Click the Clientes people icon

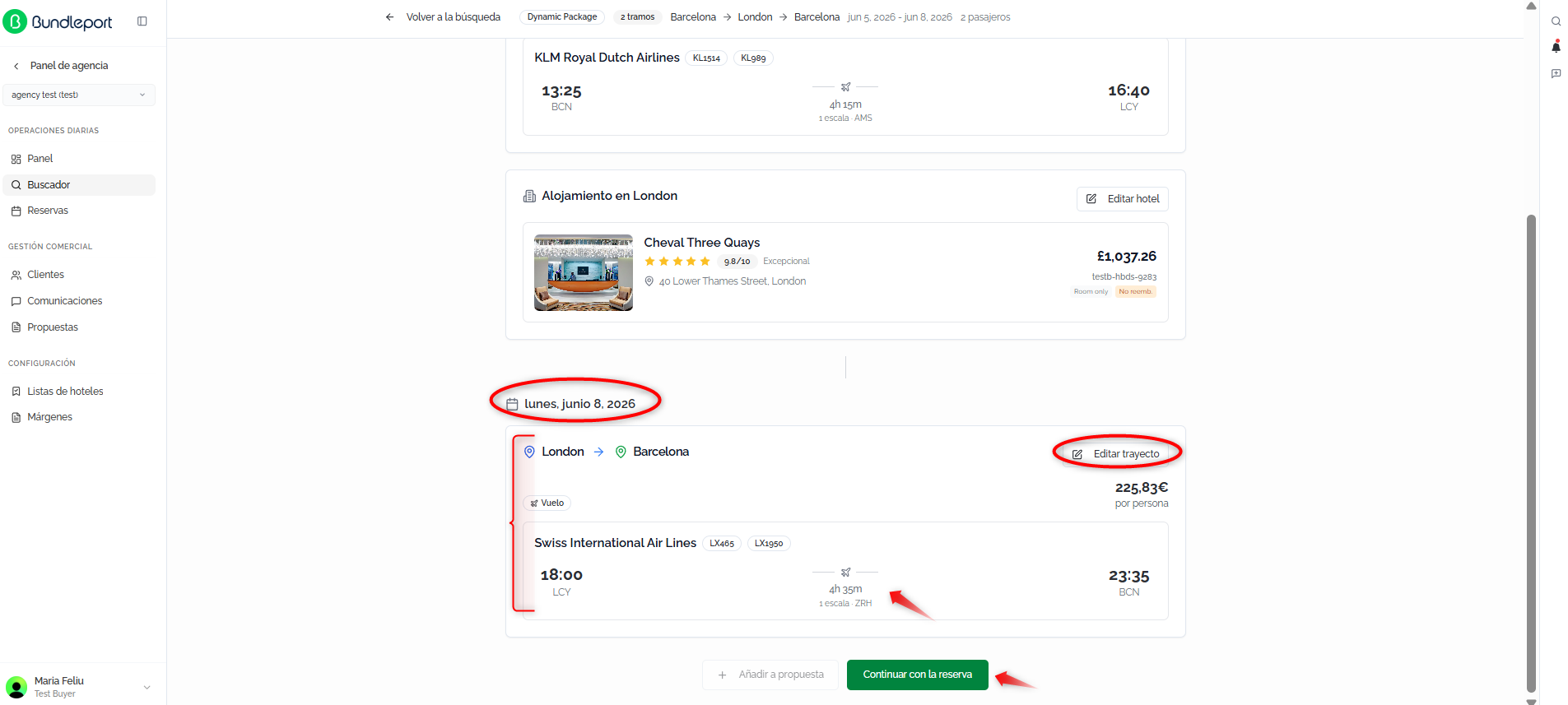pyautogui.click(x=16, y=275)
